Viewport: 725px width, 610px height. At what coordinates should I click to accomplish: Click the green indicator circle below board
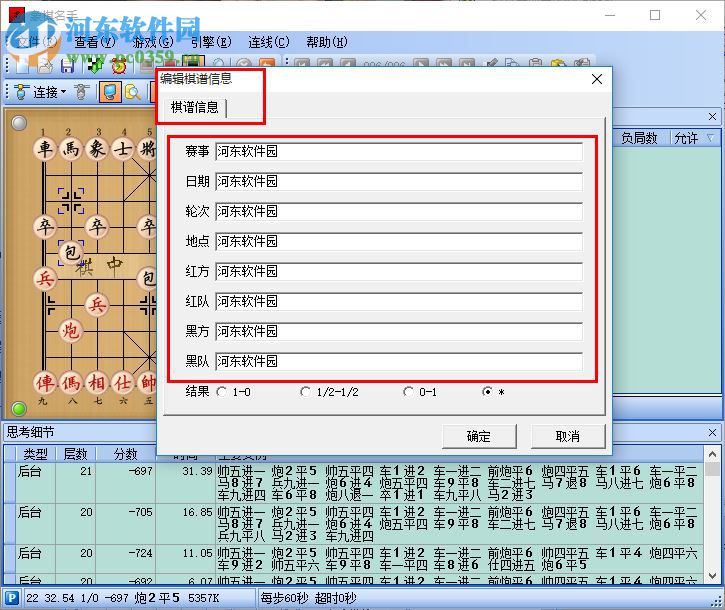pos(19,408)
